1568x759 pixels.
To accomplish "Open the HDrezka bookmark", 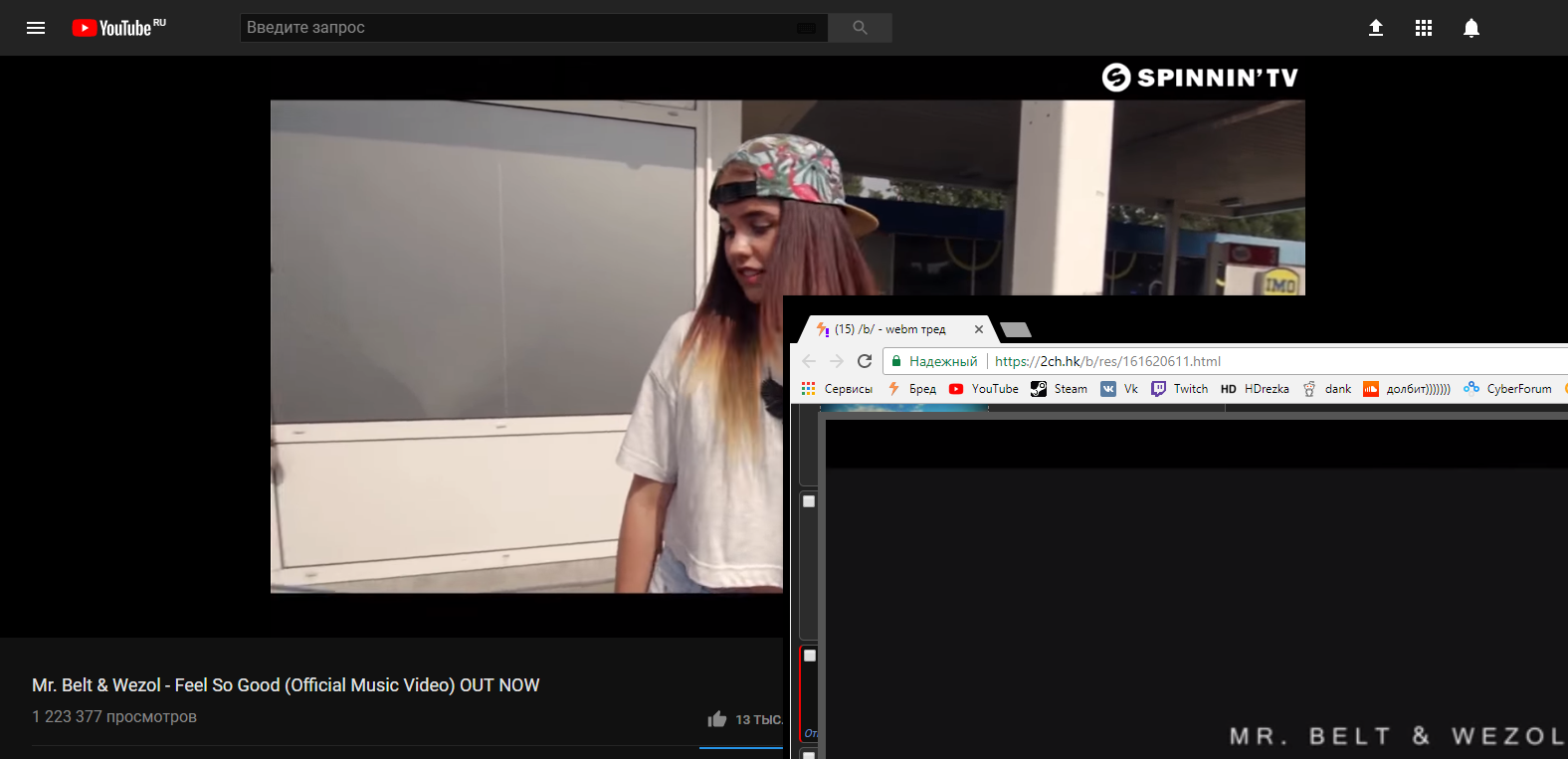I will click(1255, 389).
